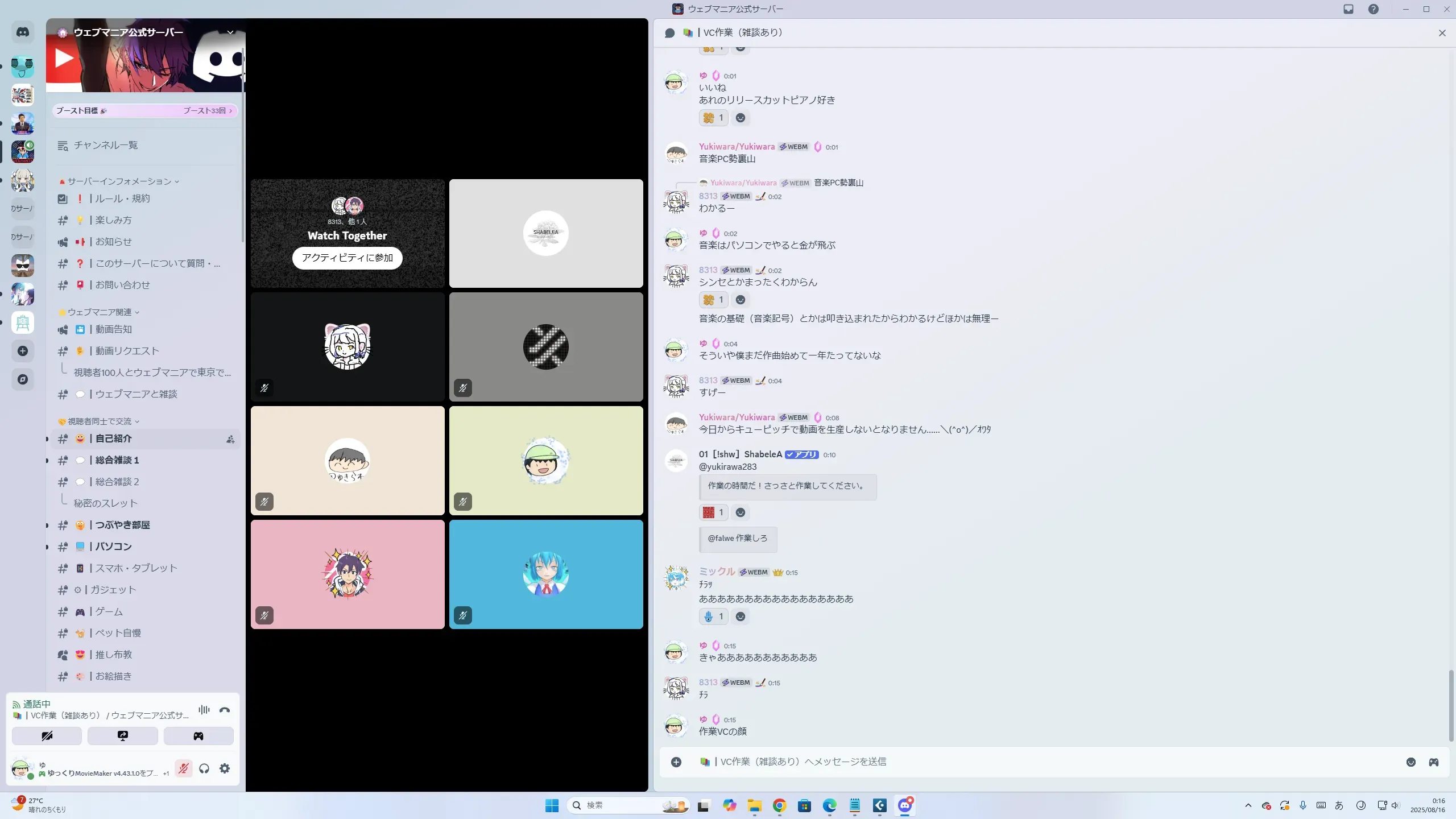Expand the server name dropdown menu
This screenshot has width=1456, height=819.
230,32
